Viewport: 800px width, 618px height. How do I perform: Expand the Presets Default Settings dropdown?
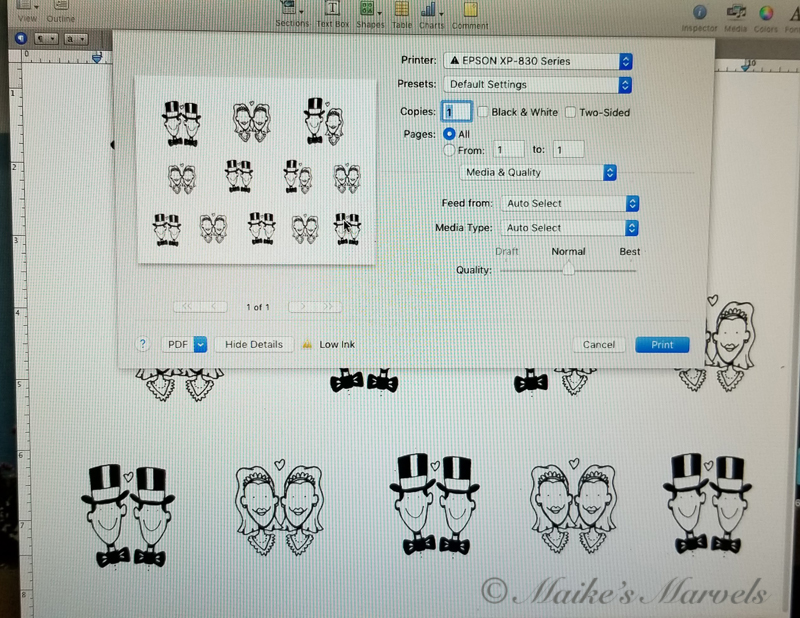(537, 85)
